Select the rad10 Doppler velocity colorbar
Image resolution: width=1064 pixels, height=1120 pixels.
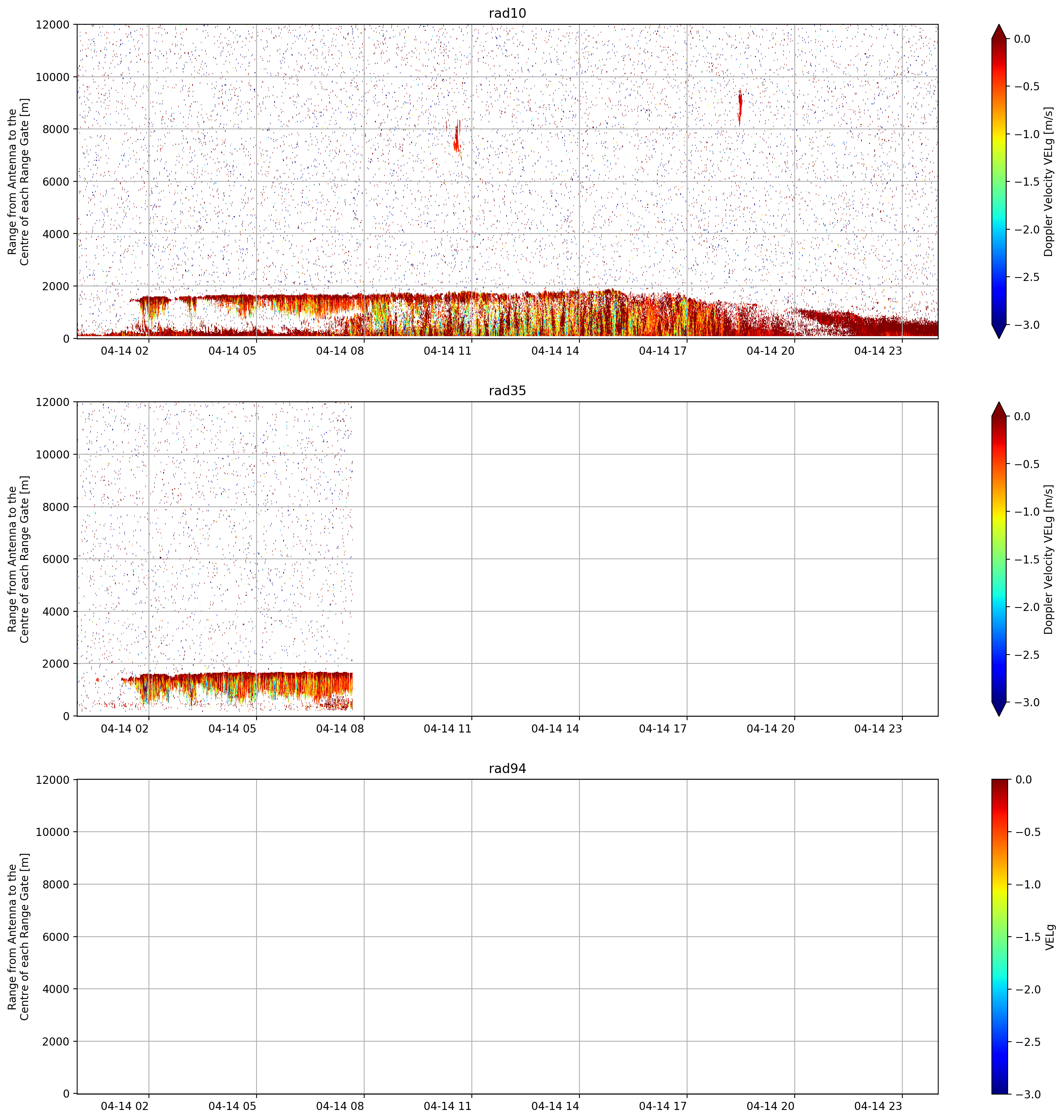(x=999, y=181)
